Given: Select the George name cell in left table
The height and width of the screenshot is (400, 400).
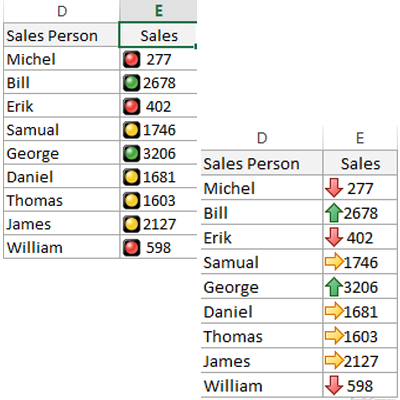Looking at the screenshot, I should click(62, 153).
